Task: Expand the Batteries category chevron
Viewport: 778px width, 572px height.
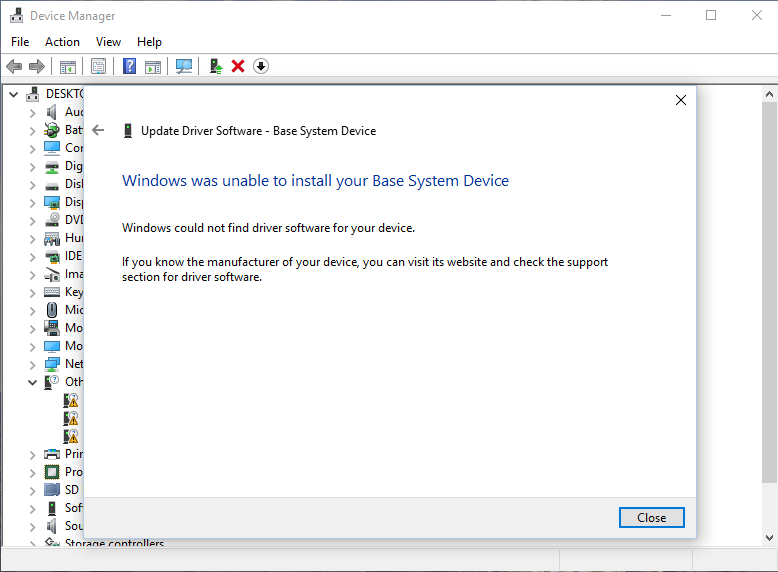Action: coord(33,131)
